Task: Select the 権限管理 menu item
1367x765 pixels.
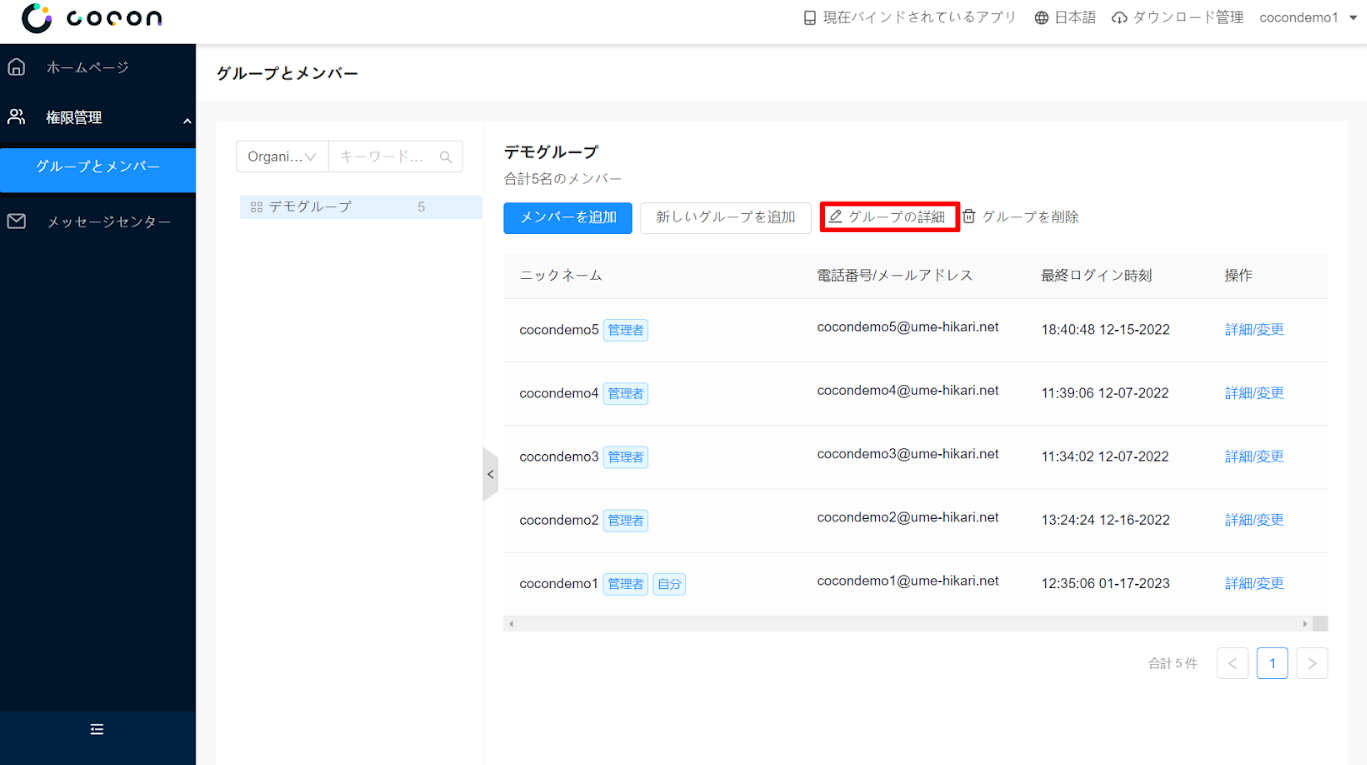Action: tap(74, 118)
